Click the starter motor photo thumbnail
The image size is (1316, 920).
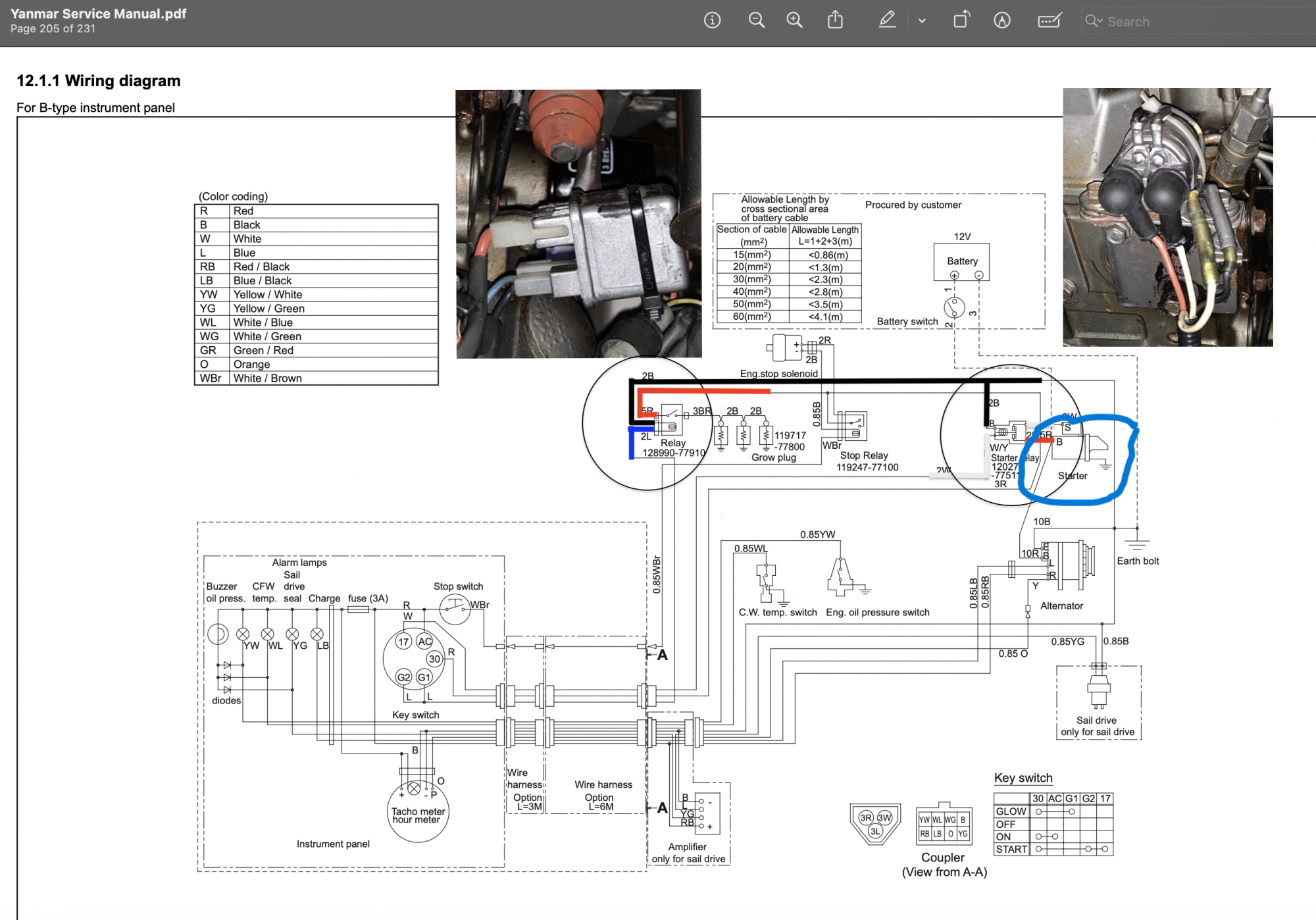pyautogui.click(x=1167, y=217)
